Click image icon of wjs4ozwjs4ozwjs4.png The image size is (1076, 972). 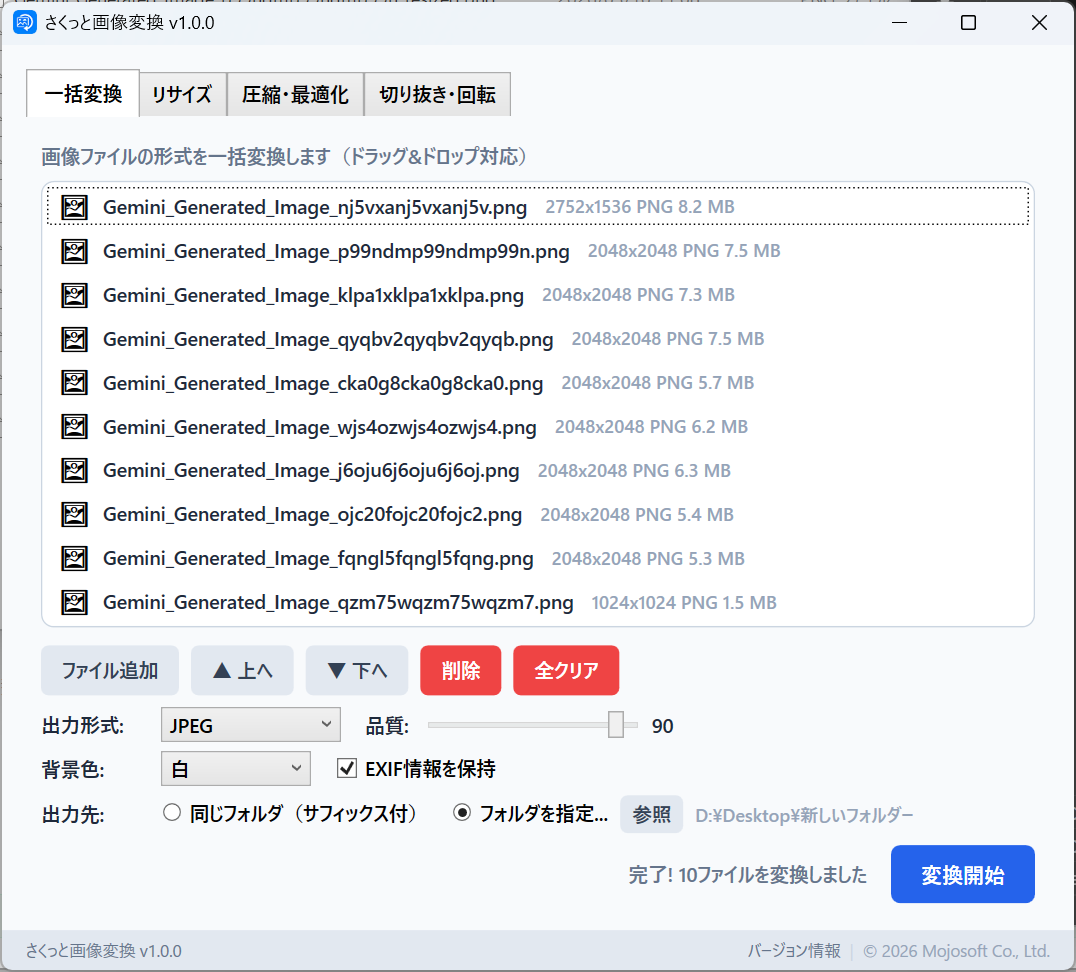click(74, 427)
